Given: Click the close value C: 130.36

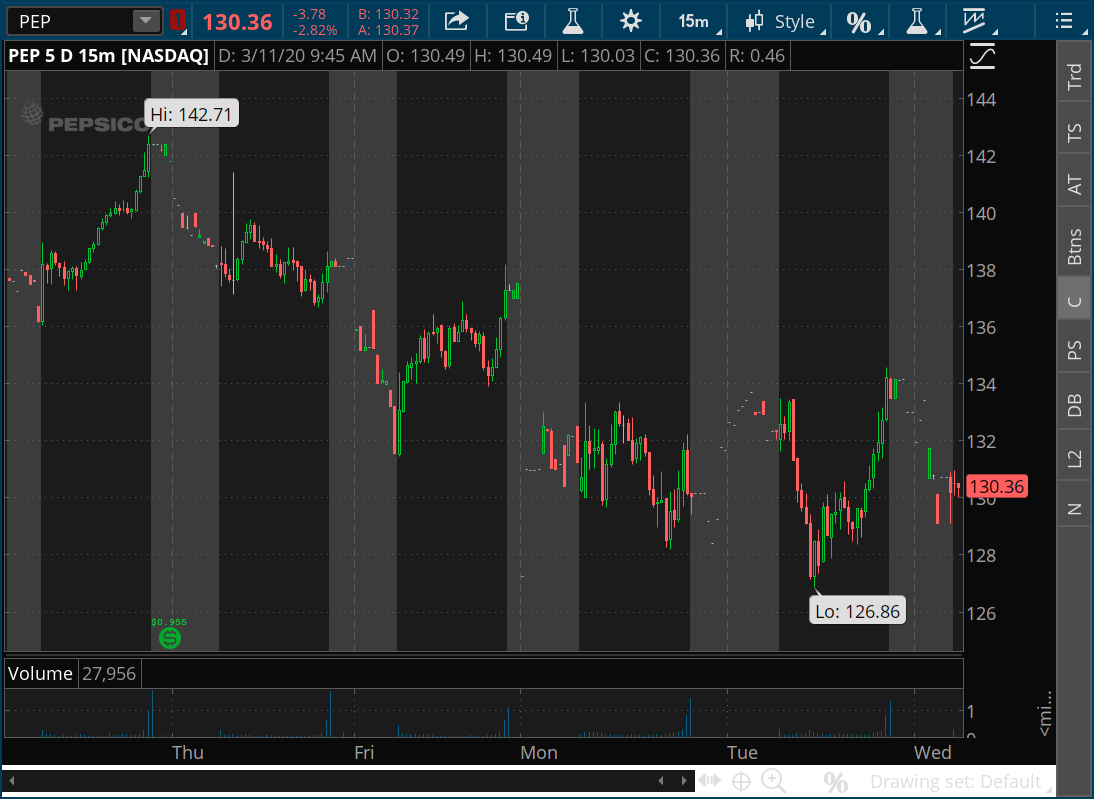Looking at the screenshot, I should (682, 56).
